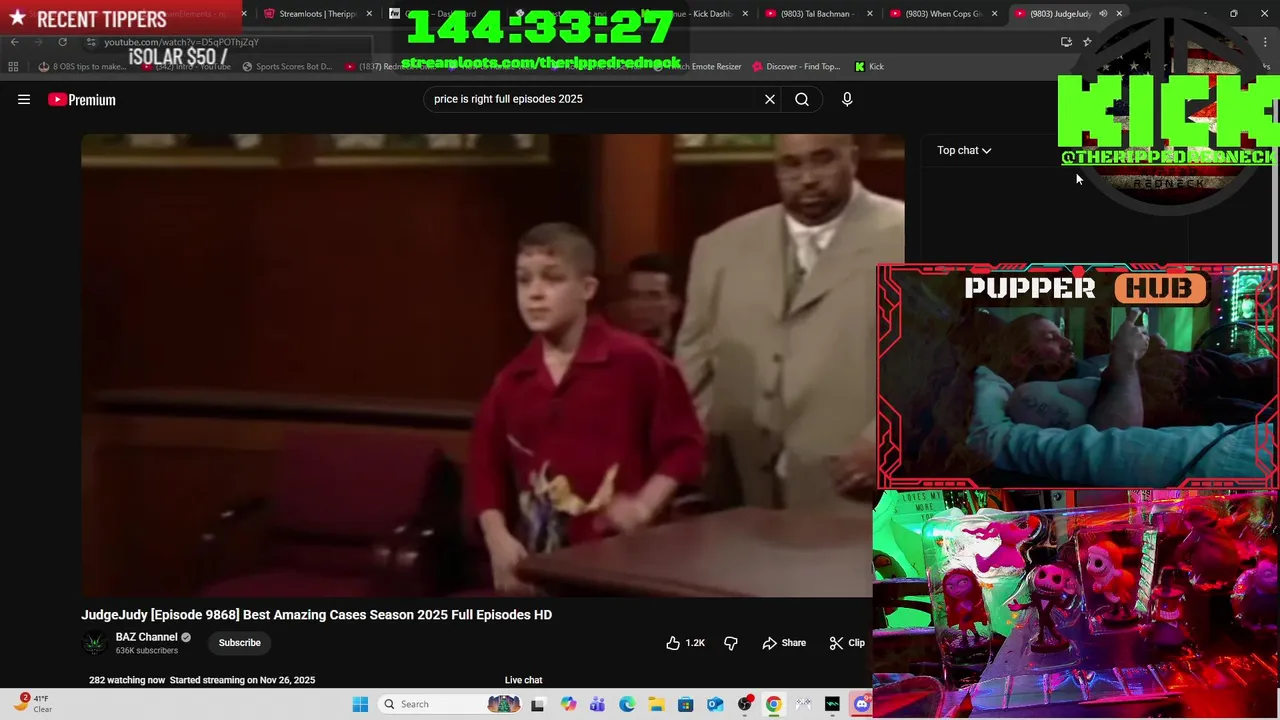Screen dimensions: 1280x720
Task: Open Windows Start menu
Action: tap(360, 704)
